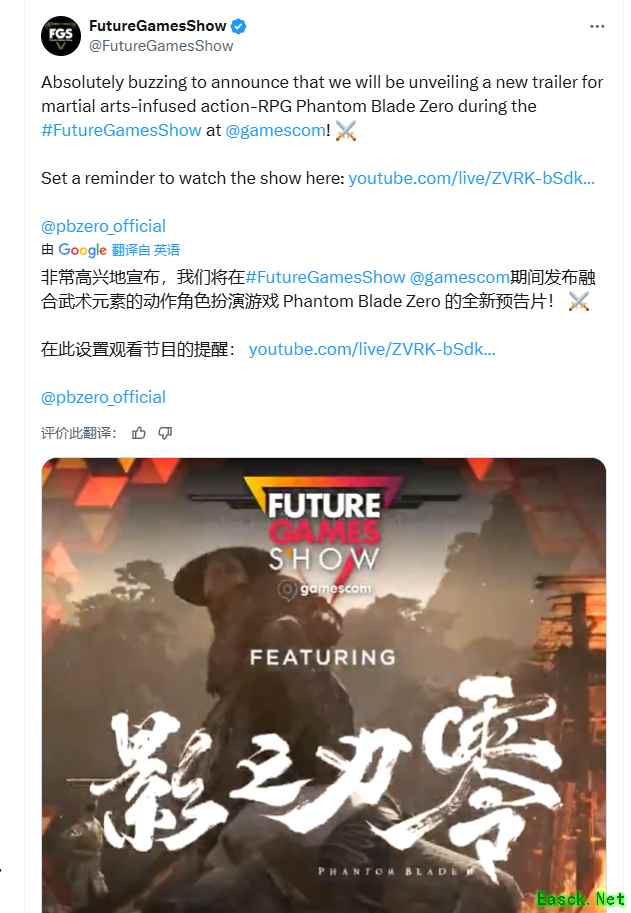Viewport: 631px width, 913px height.
Task: Open the Phantom Blade Zero poster image
Action: pyautogui.click(x=324, y=685)
